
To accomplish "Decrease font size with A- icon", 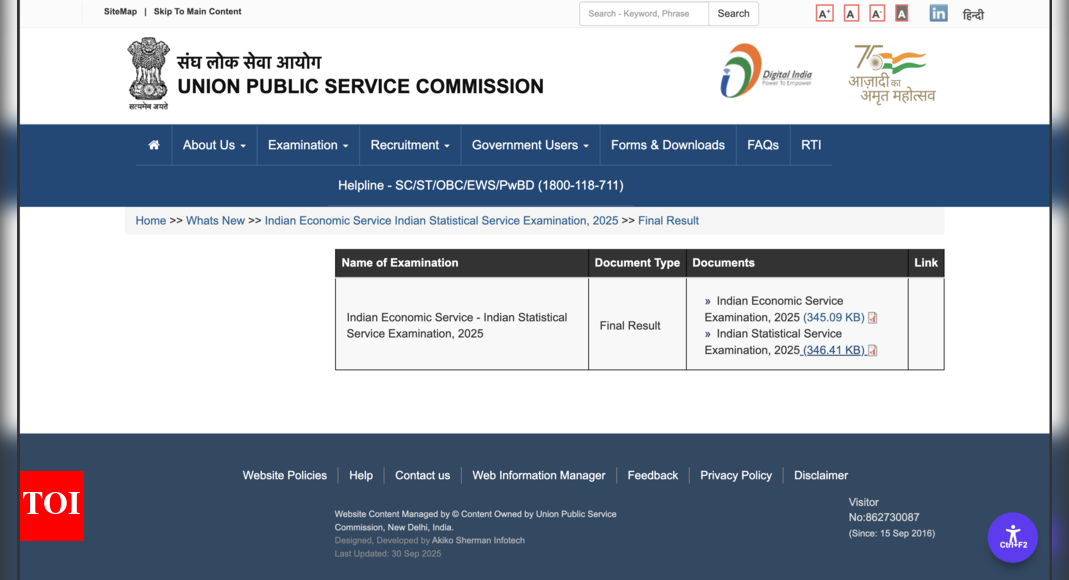I will pos(877,13).
